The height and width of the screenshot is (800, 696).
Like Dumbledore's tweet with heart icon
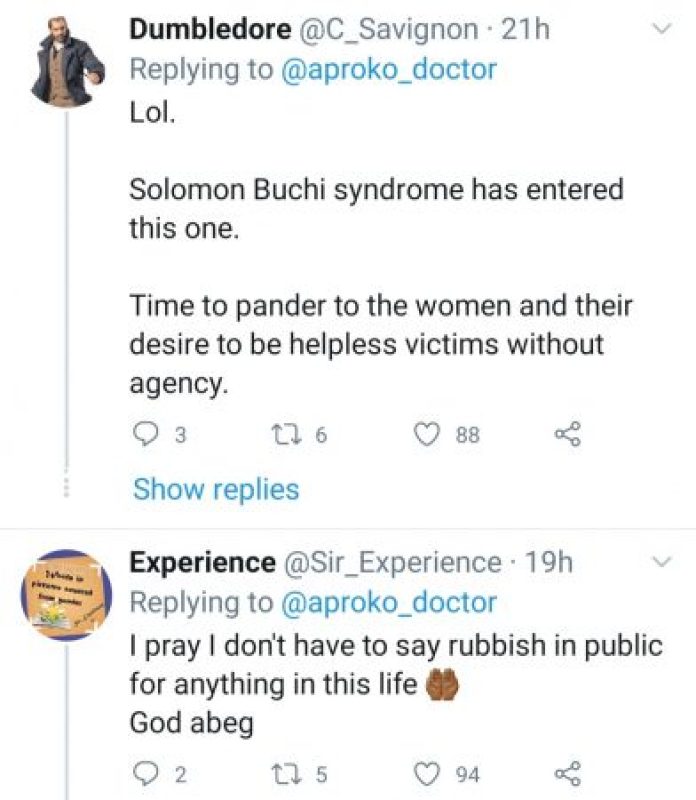(x=427, y=434)
